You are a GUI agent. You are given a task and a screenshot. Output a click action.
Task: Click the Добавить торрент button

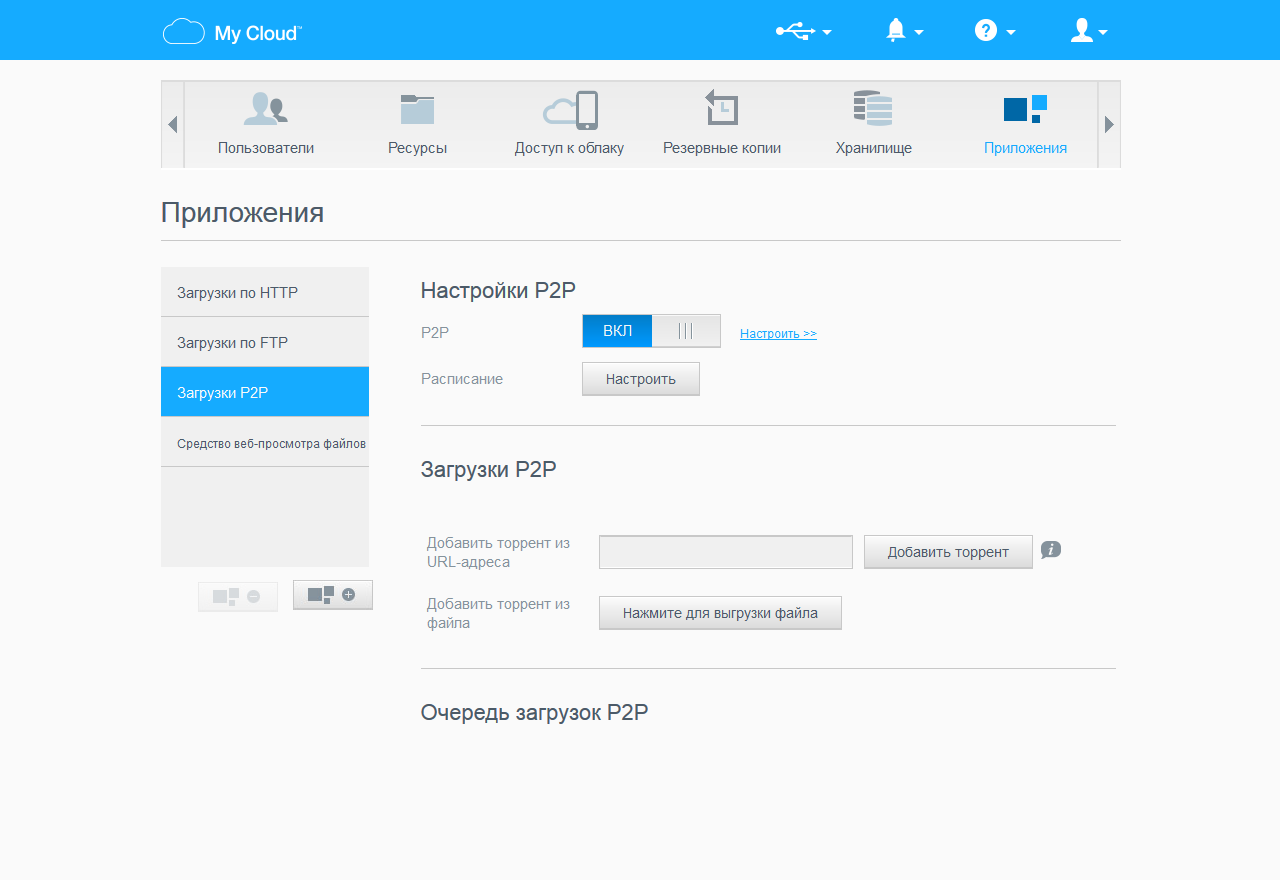pyautogui.click(x=948, y=552)
